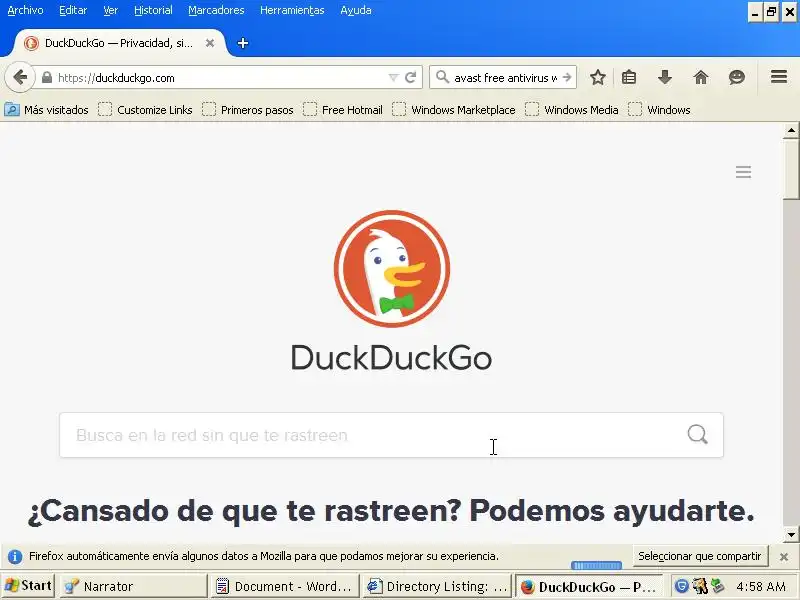Switch to Directory Listing taskbar window
This screenshot has width=800, height=600.
[x=437, y=586]
